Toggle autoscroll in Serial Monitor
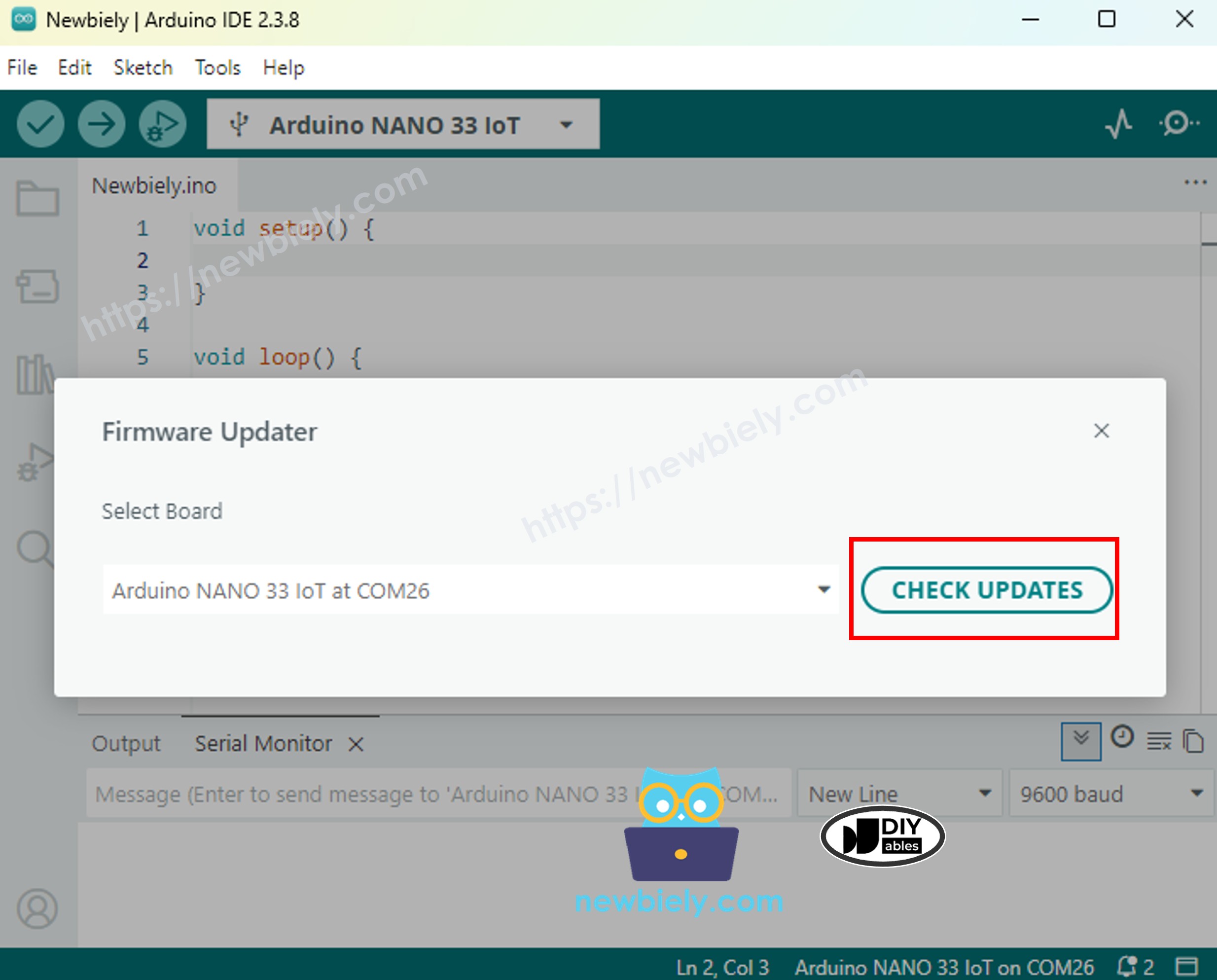1217x980 pixels. click(x=1080, y=741)
